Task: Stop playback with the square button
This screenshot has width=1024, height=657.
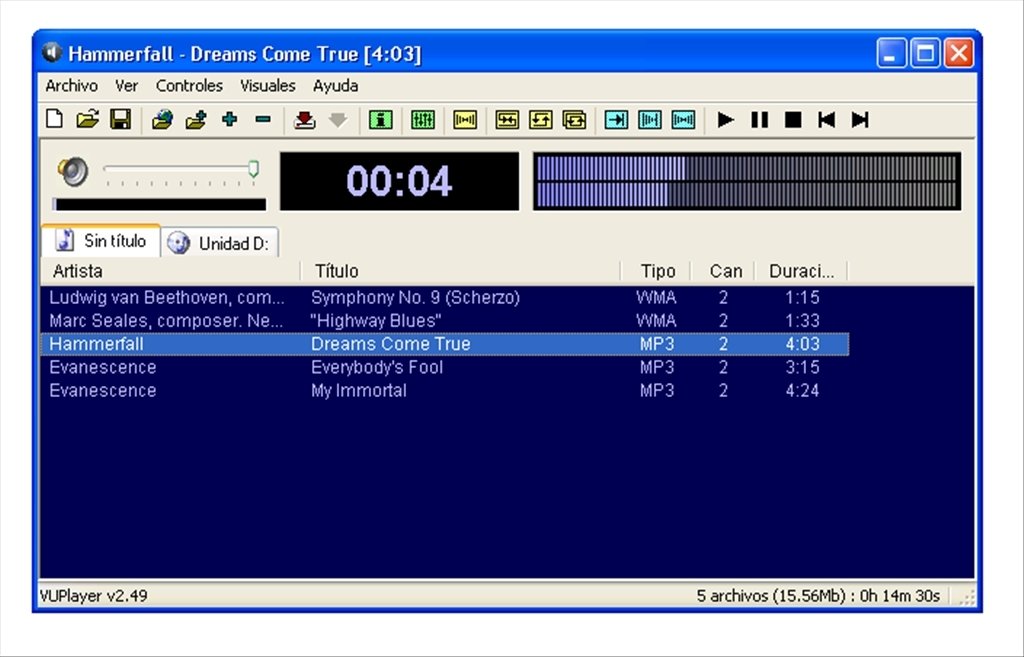Action: coord(793,120)
